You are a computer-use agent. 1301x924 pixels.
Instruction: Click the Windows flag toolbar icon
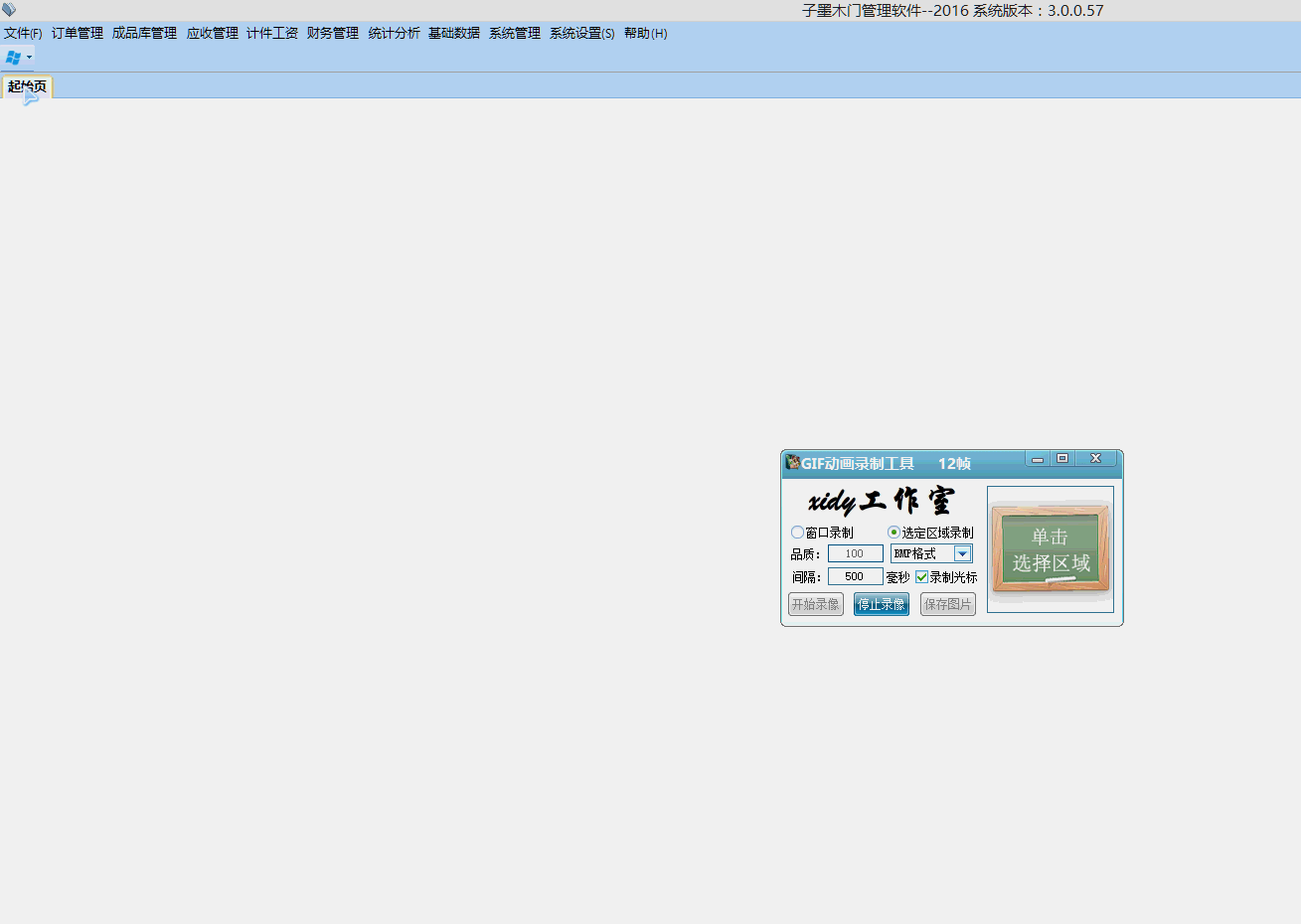13,58
